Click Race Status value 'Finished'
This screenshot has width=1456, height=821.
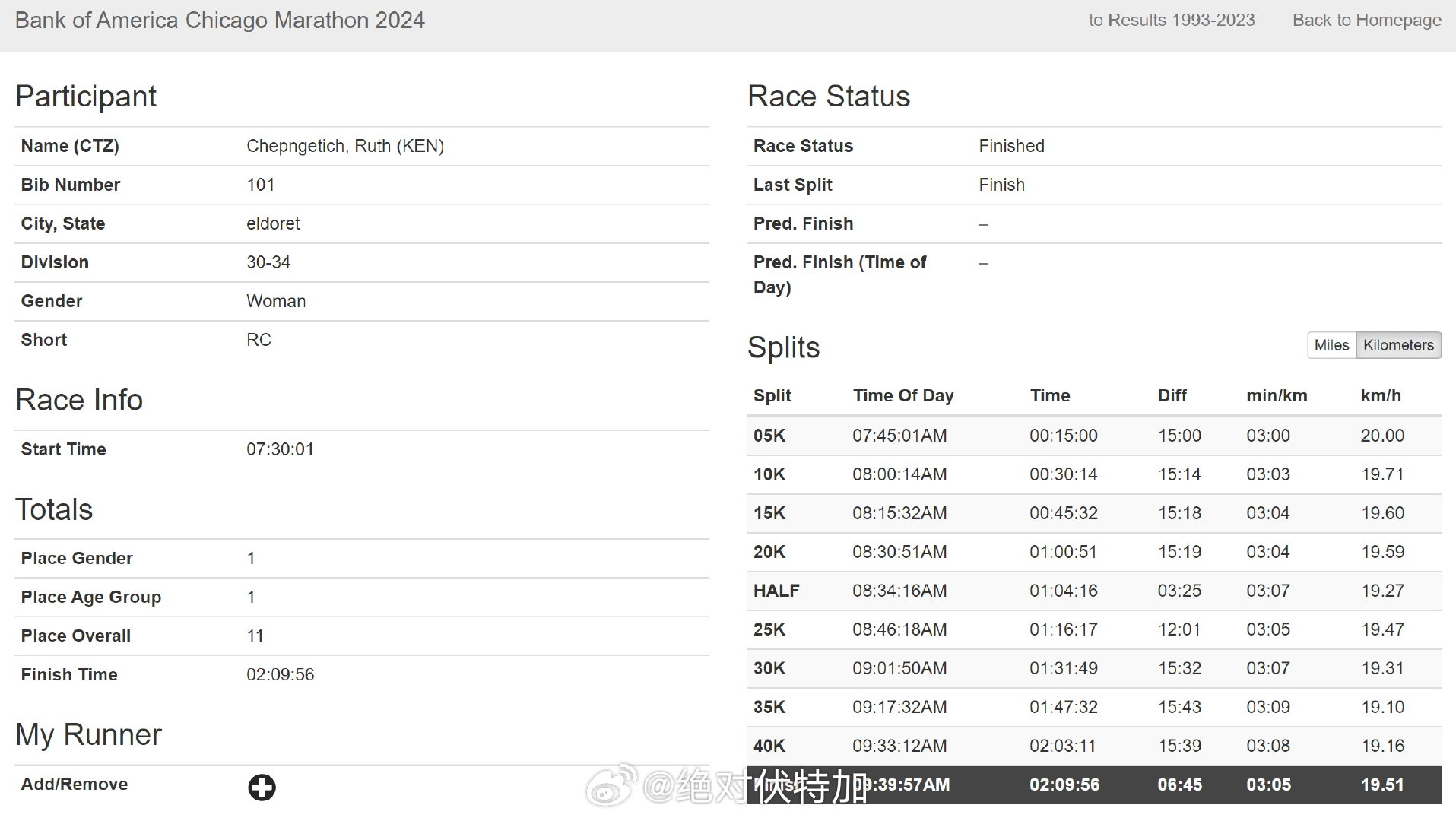coord(1011,146)
